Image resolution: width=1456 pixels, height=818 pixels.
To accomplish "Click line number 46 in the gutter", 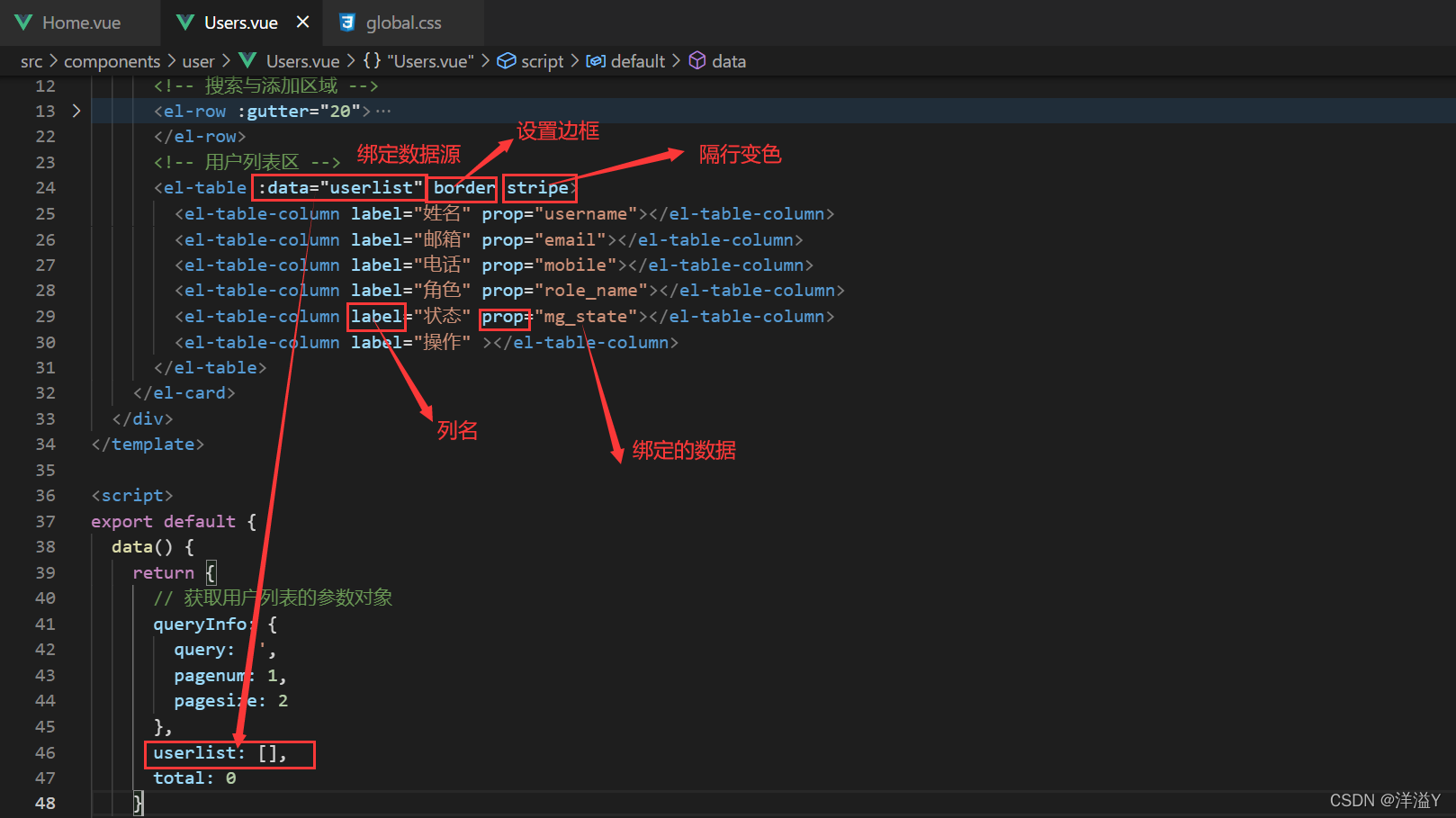I will click(x=45, y=752).
